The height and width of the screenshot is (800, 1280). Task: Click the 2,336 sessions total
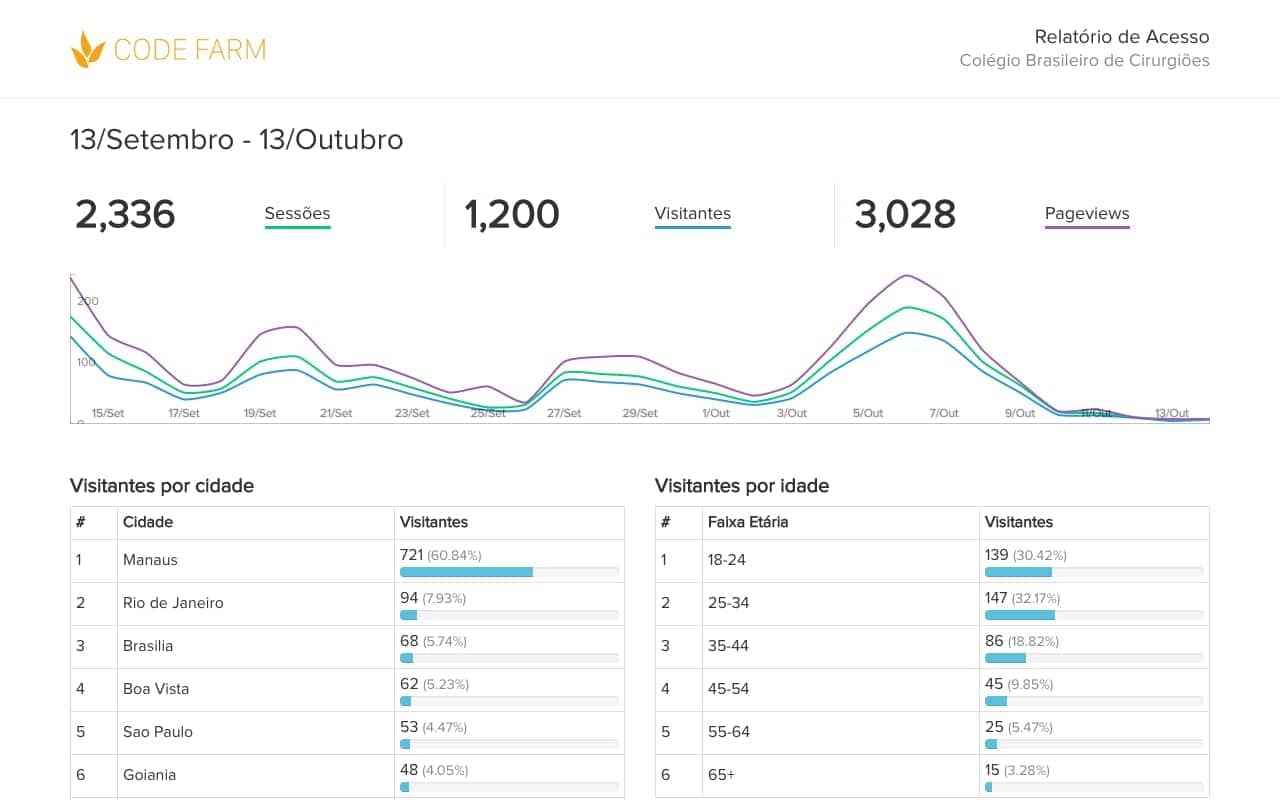125,214
